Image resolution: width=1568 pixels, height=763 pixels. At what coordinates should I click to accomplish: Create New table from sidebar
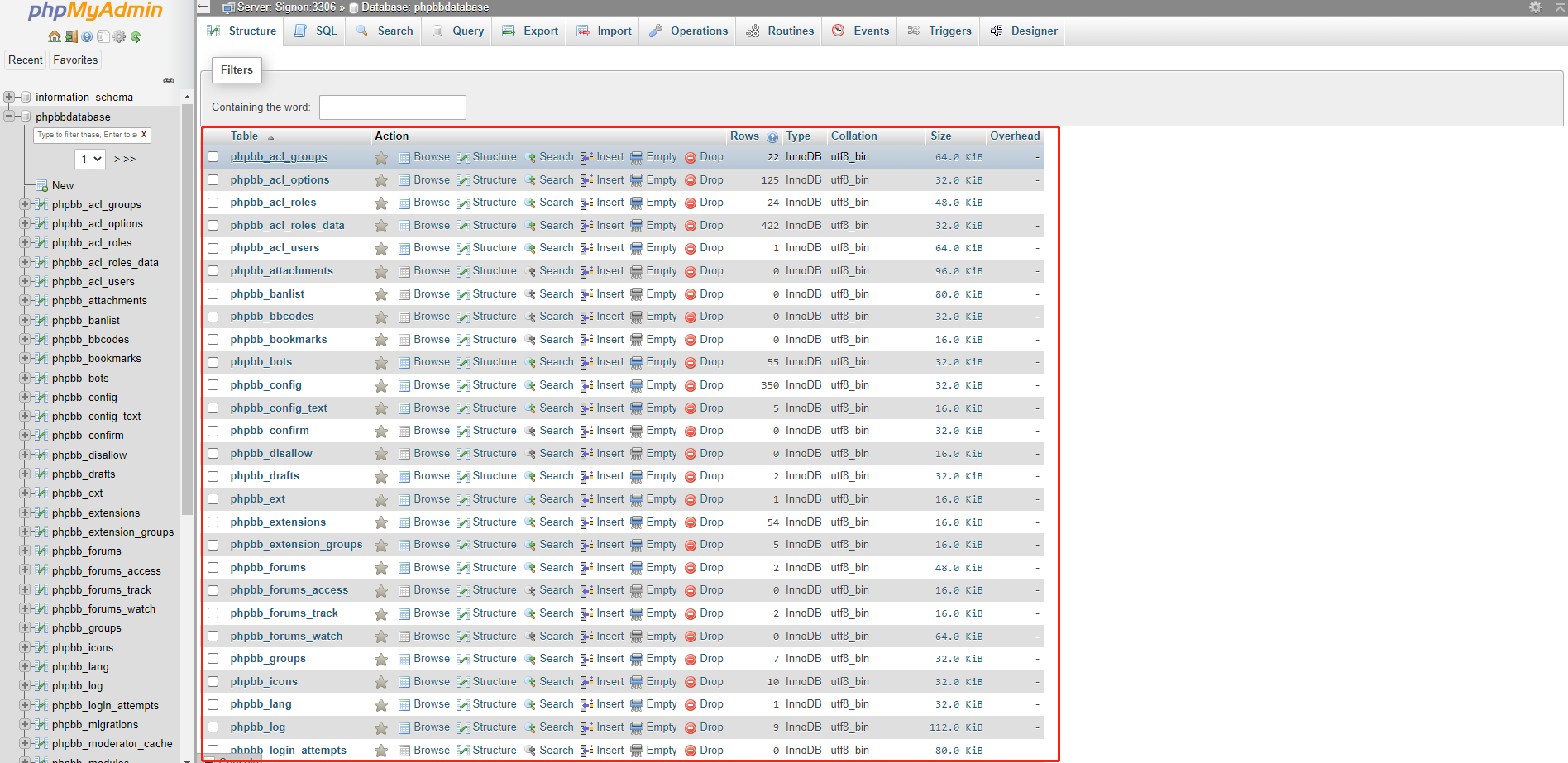tap(63, 185)
